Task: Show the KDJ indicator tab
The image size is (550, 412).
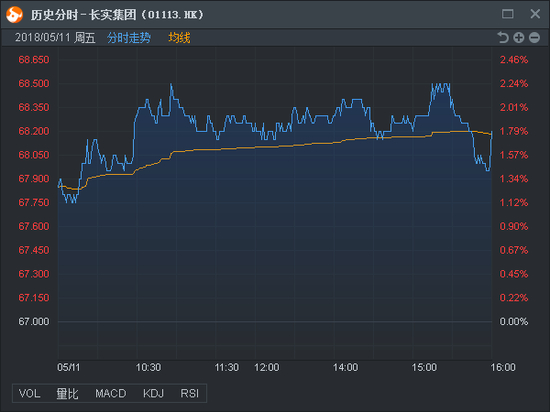Action: coord(153,393)
